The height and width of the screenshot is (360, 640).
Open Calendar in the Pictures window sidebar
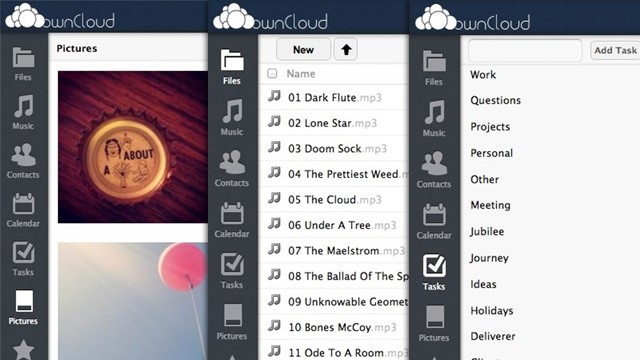(x=23, y=210)
